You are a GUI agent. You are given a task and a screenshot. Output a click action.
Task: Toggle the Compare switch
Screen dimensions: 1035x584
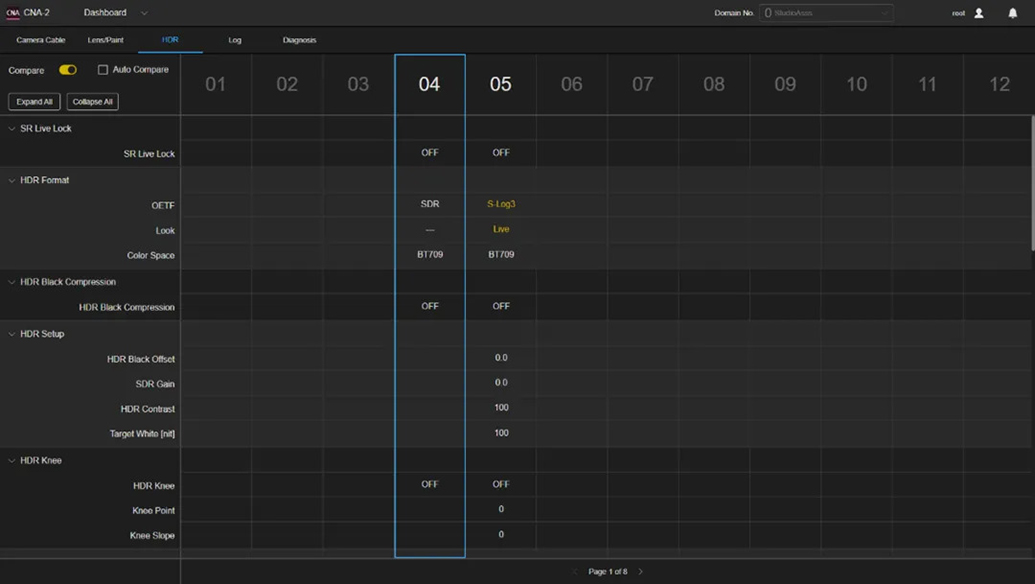68,70
